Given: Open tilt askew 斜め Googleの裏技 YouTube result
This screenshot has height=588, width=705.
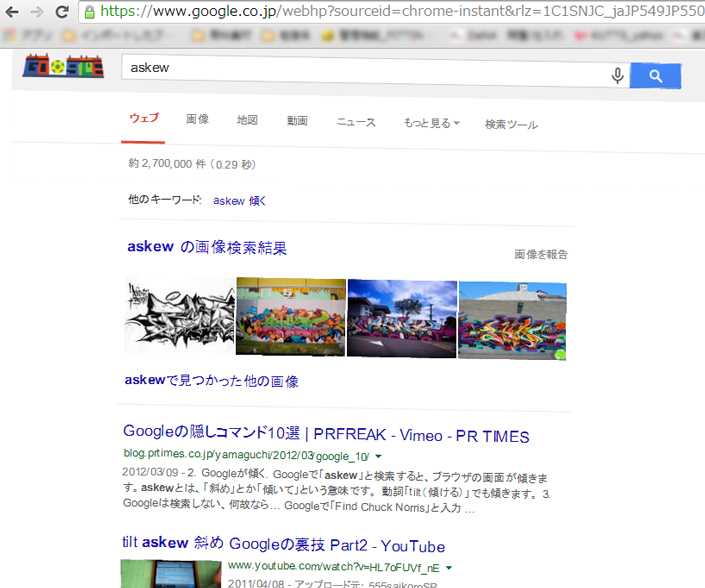Looking at the screenshot, I should 283,544.
